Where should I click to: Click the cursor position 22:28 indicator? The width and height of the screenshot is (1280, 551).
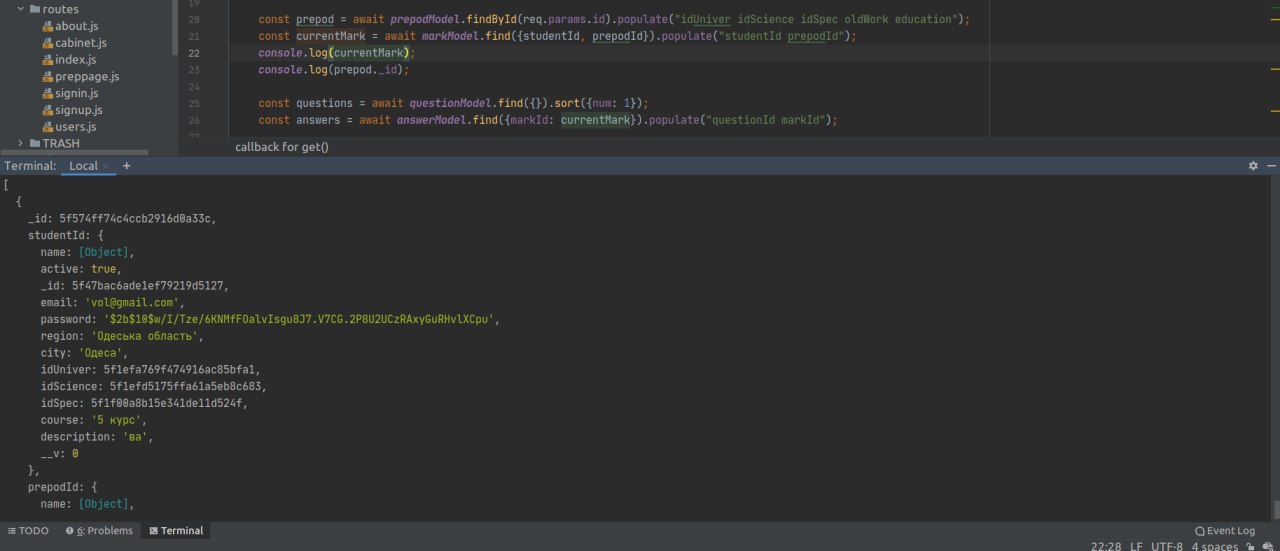[x=1105, y=547]
